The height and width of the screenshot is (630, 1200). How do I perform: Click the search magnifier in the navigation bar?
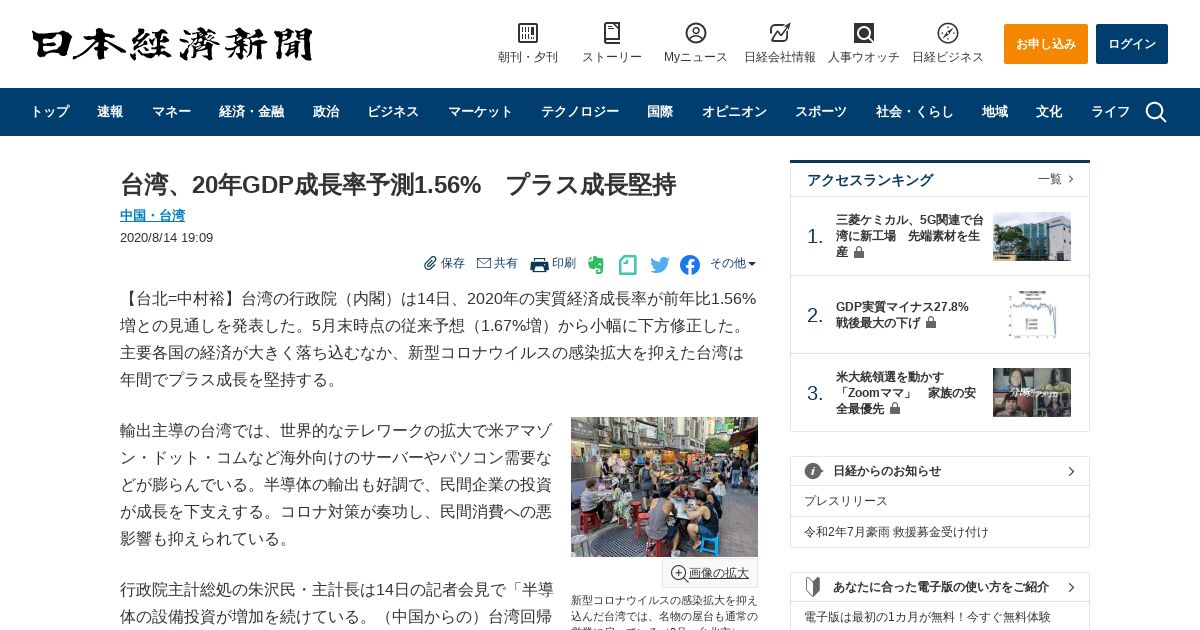pyautogui.click(x=1156, y=112)
